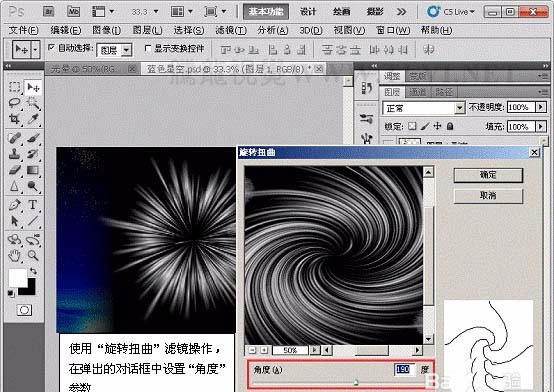
Task: Edit the 不透明度 100% field
Action: coord(521,107)
